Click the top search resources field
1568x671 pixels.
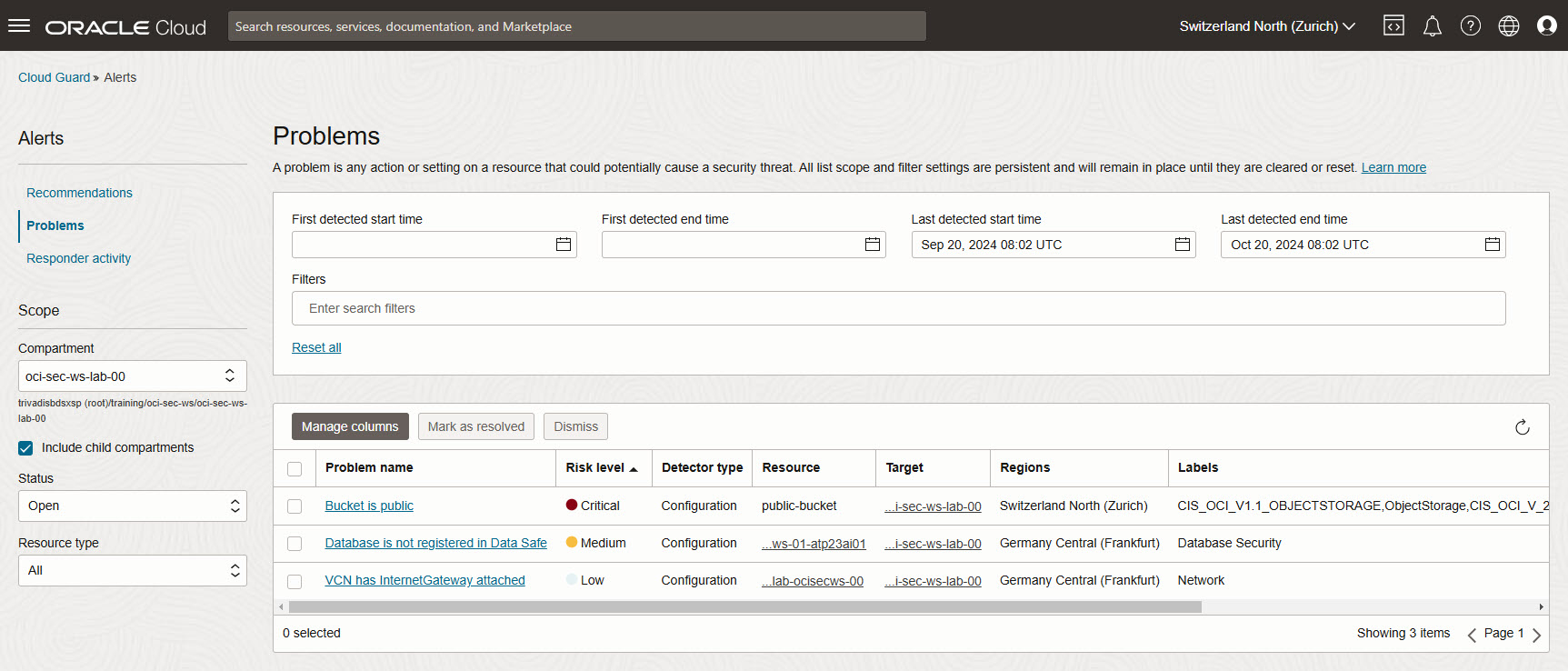point(577,26)
